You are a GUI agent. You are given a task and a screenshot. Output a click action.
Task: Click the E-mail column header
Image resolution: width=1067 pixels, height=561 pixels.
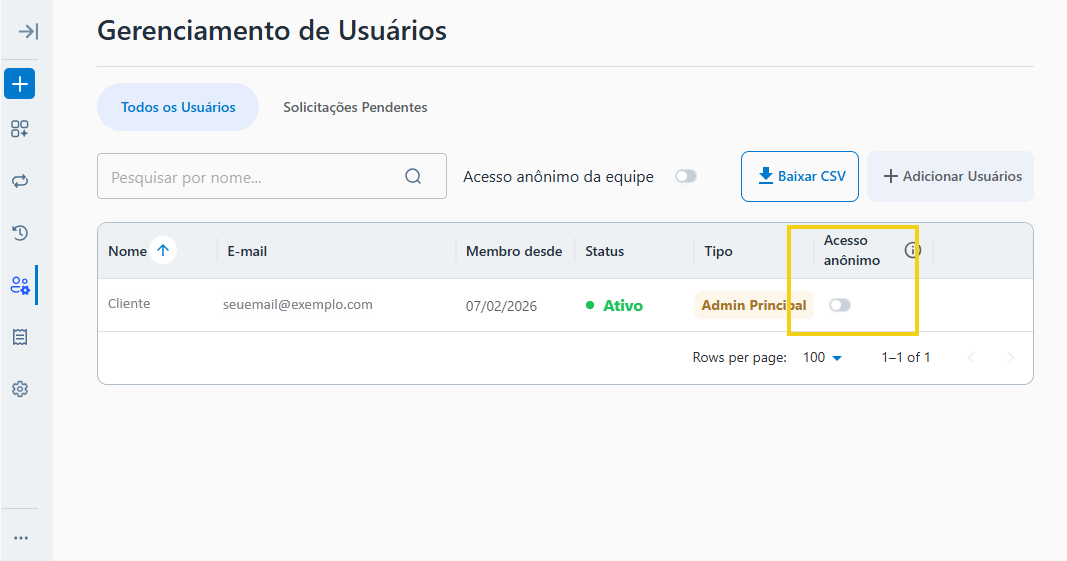click(x=247, y=251)
